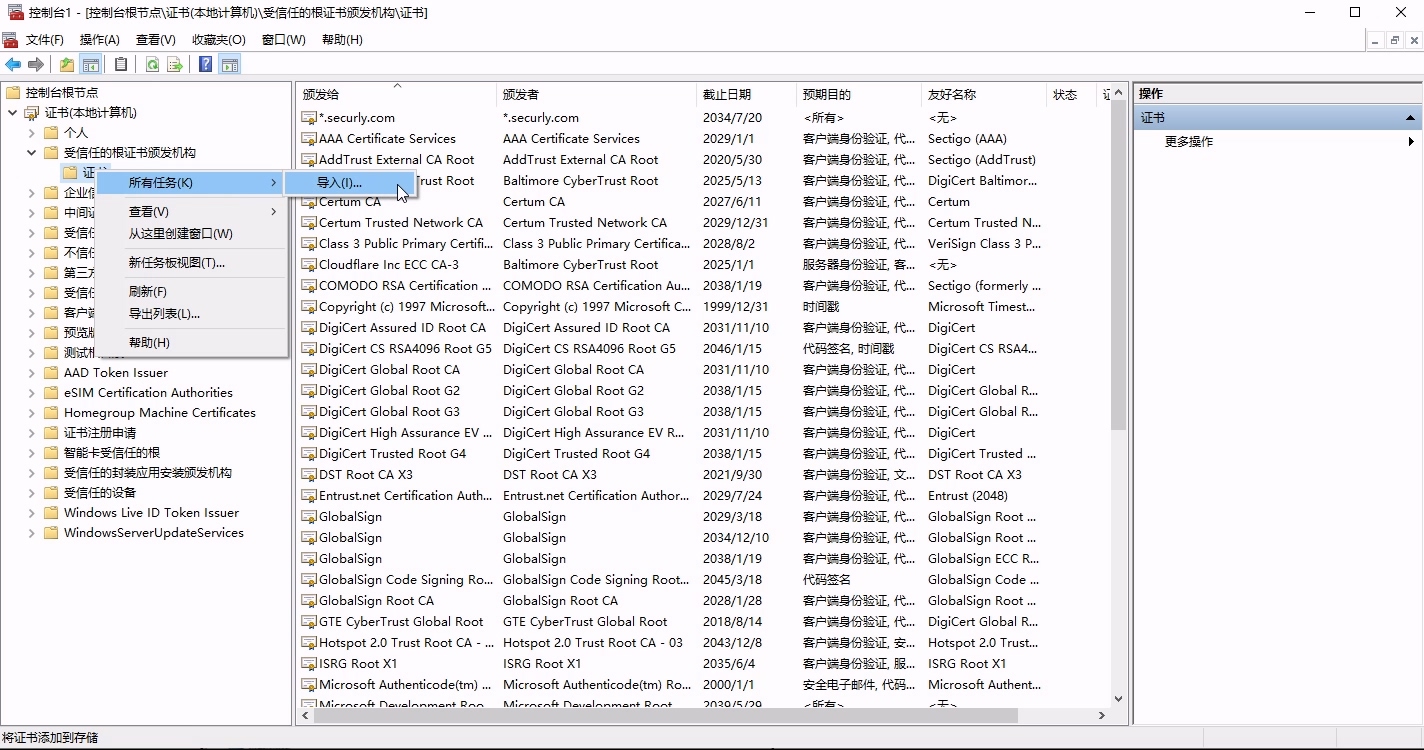Click the certificate list horizontal scrollbar thumb
This screenshot has width=1424, height=750.
click(664, 716)
